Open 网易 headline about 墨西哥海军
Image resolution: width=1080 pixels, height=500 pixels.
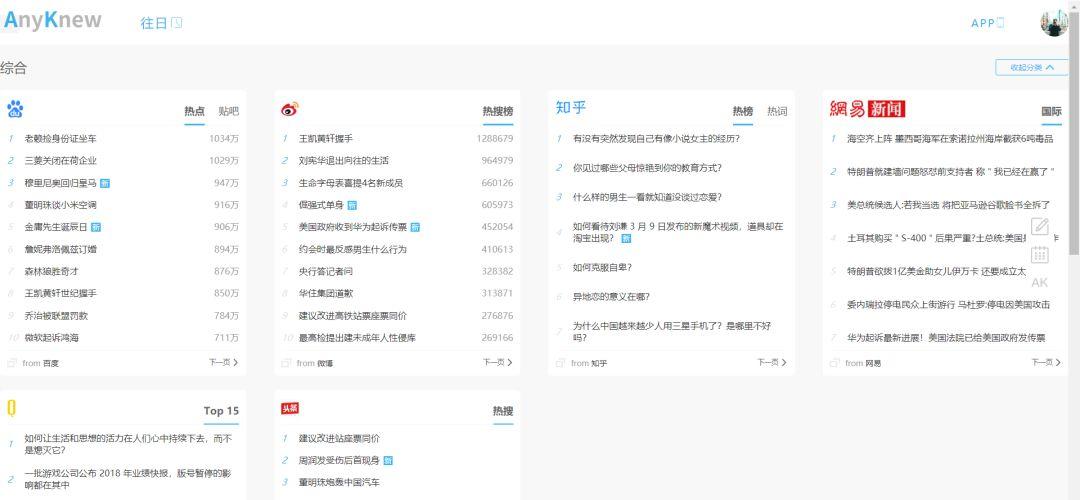(950, 139)
